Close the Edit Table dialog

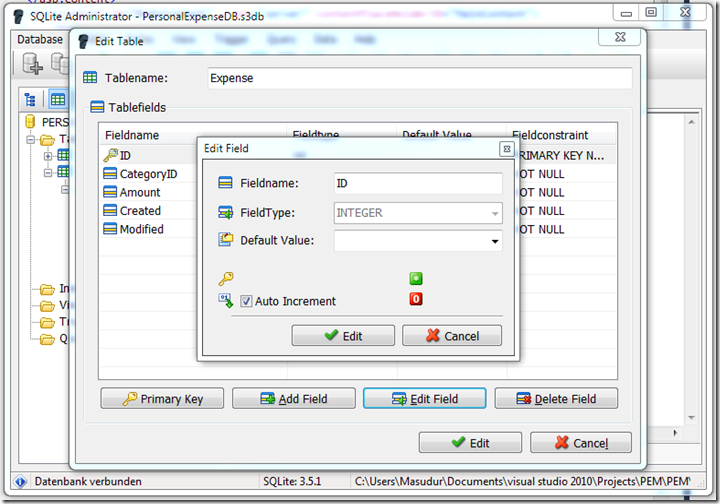620,37
